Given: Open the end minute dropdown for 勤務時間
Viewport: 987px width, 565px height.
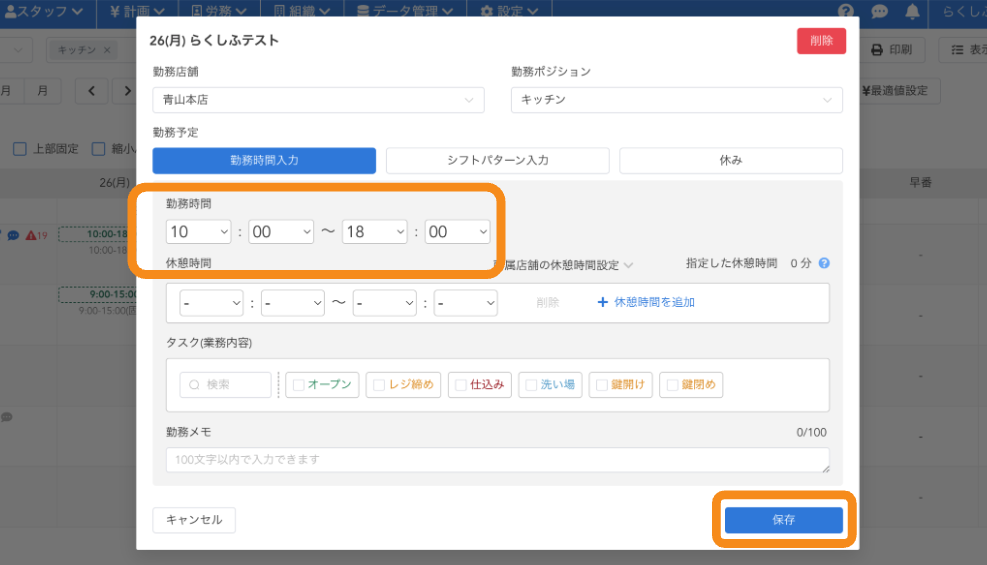Looking at the screenshot, I should coord(457,232).
